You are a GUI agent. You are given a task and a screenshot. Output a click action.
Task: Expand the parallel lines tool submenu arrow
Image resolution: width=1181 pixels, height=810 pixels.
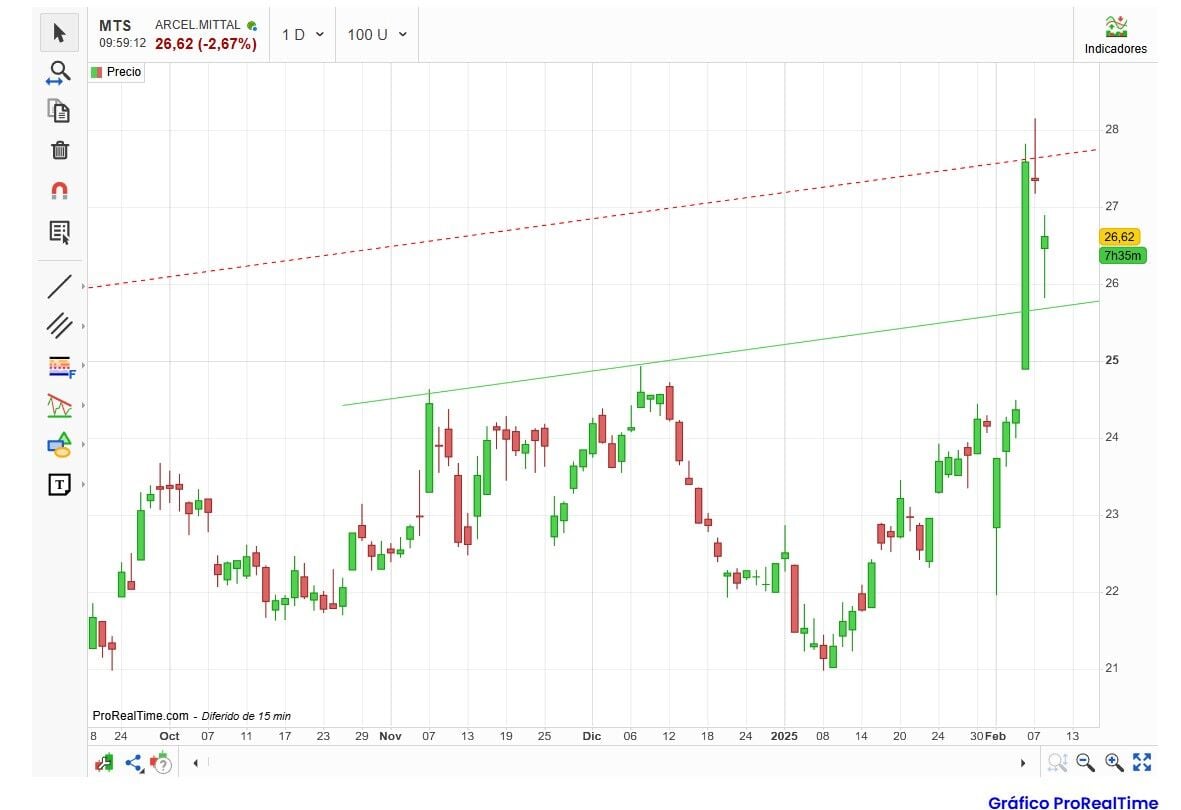pos(83,326)
